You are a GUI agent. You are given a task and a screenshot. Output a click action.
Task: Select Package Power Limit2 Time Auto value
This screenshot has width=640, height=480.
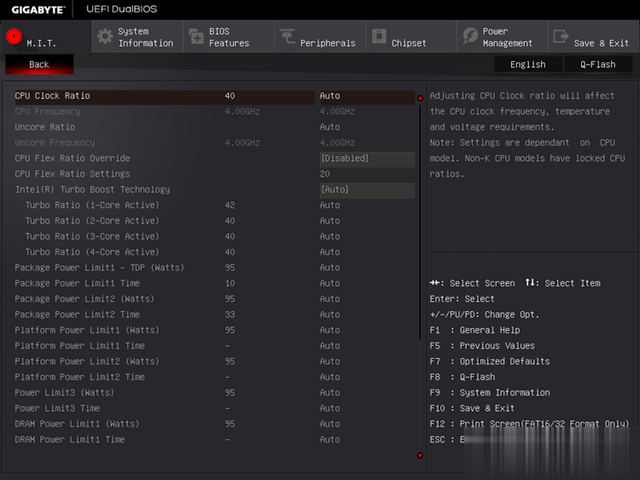330,315
